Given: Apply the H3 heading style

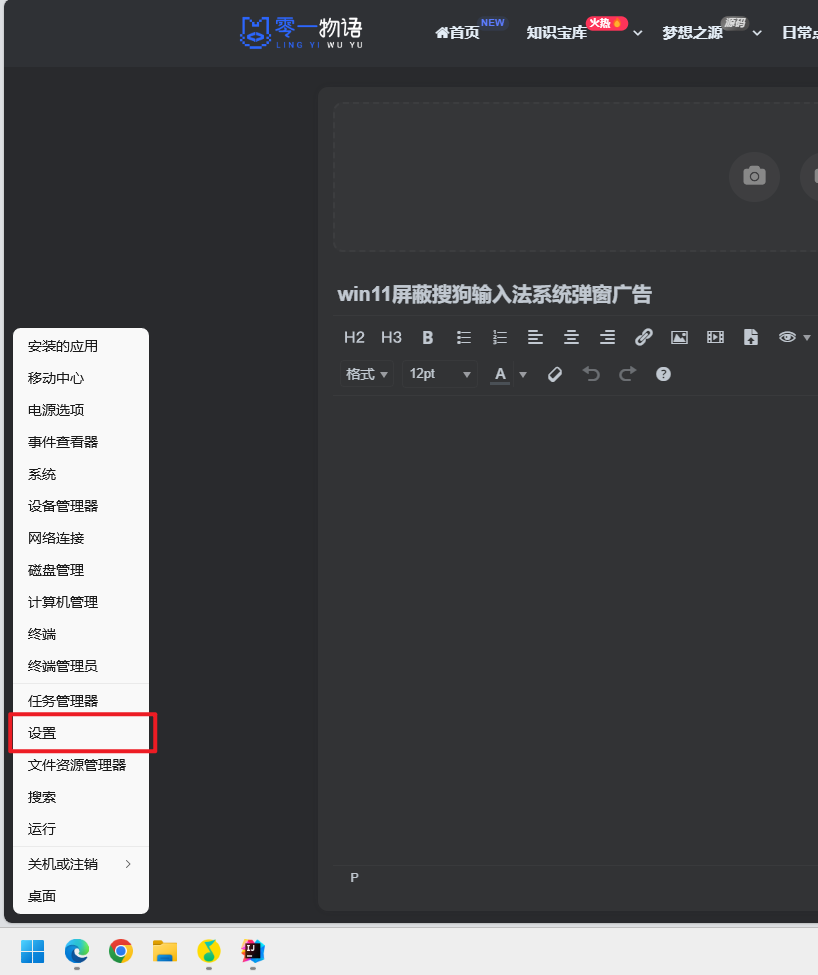Looking at the screenshot, I should coord(391,337).
